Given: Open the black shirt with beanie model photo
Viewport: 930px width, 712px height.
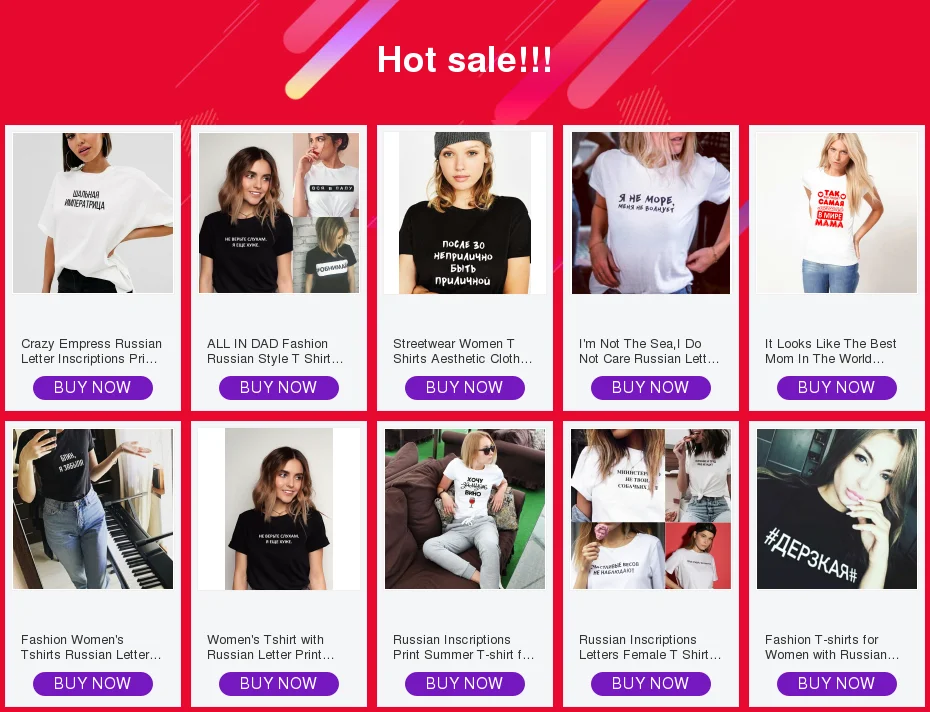Looking at the screenshot, I should (x=464, y=212).
